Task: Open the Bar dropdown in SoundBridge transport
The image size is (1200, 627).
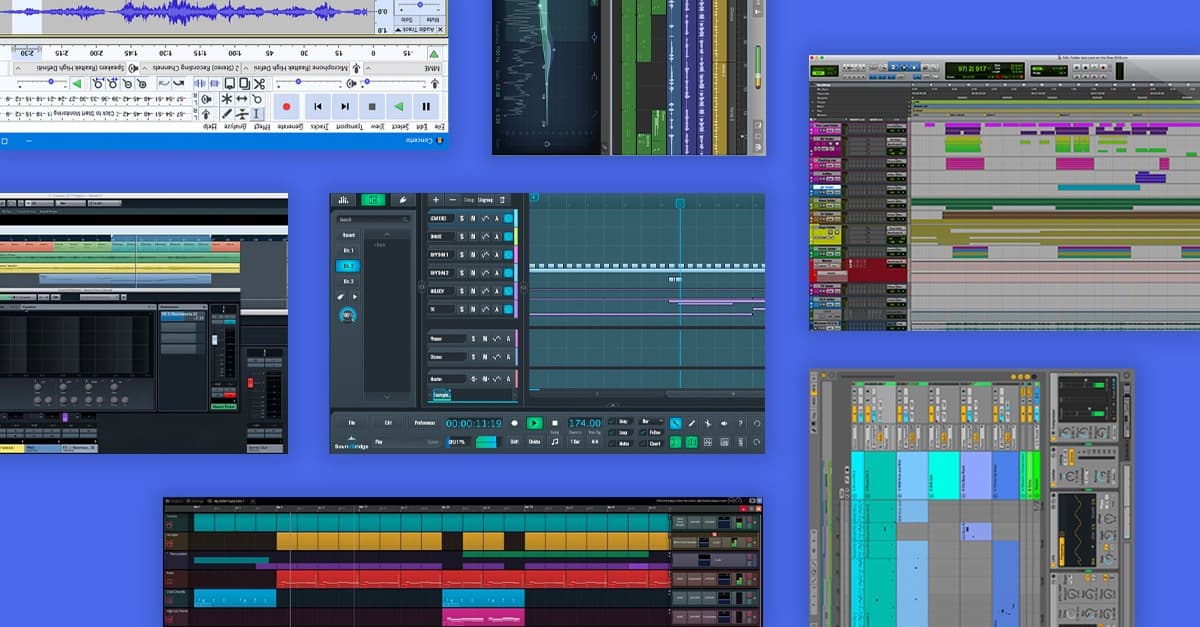Action: click(651, 421)
